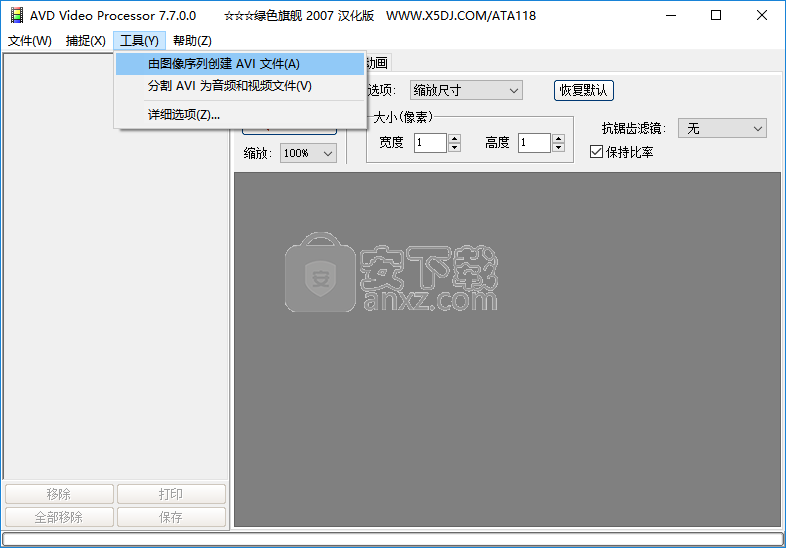Maximize the AVD Video Processor window

[716, 16]
